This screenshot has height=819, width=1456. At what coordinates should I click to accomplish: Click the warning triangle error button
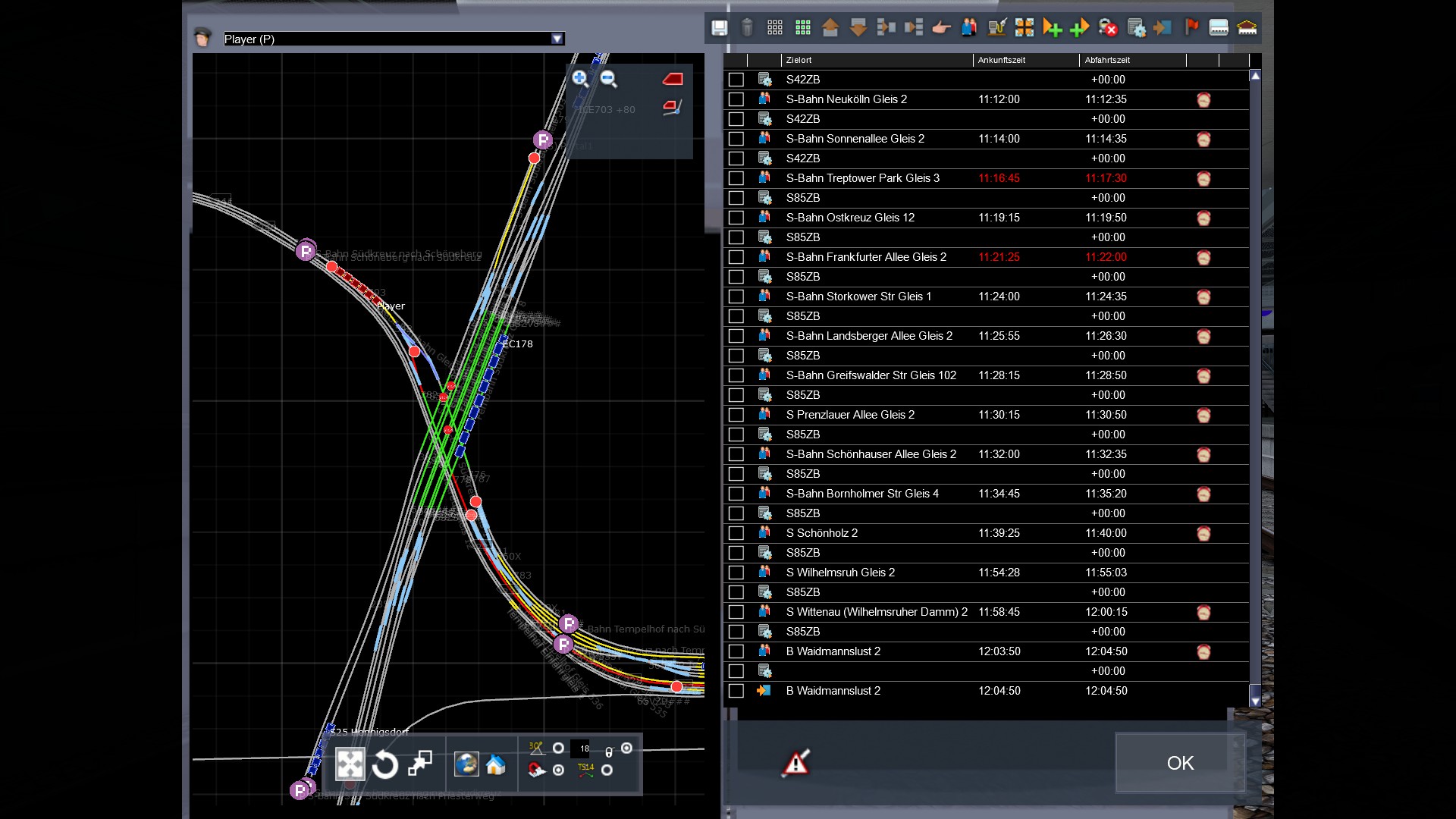pyautogui.click(x=795, y=763)
